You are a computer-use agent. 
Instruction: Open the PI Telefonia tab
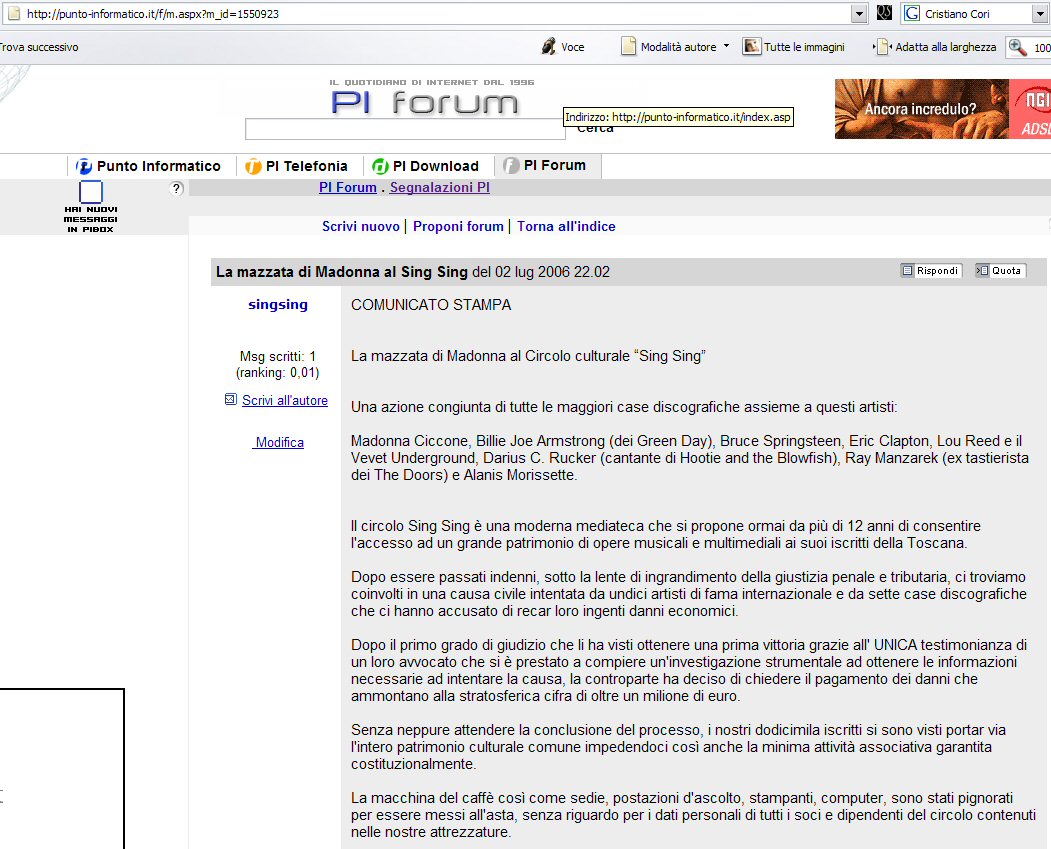coord(296,166)
